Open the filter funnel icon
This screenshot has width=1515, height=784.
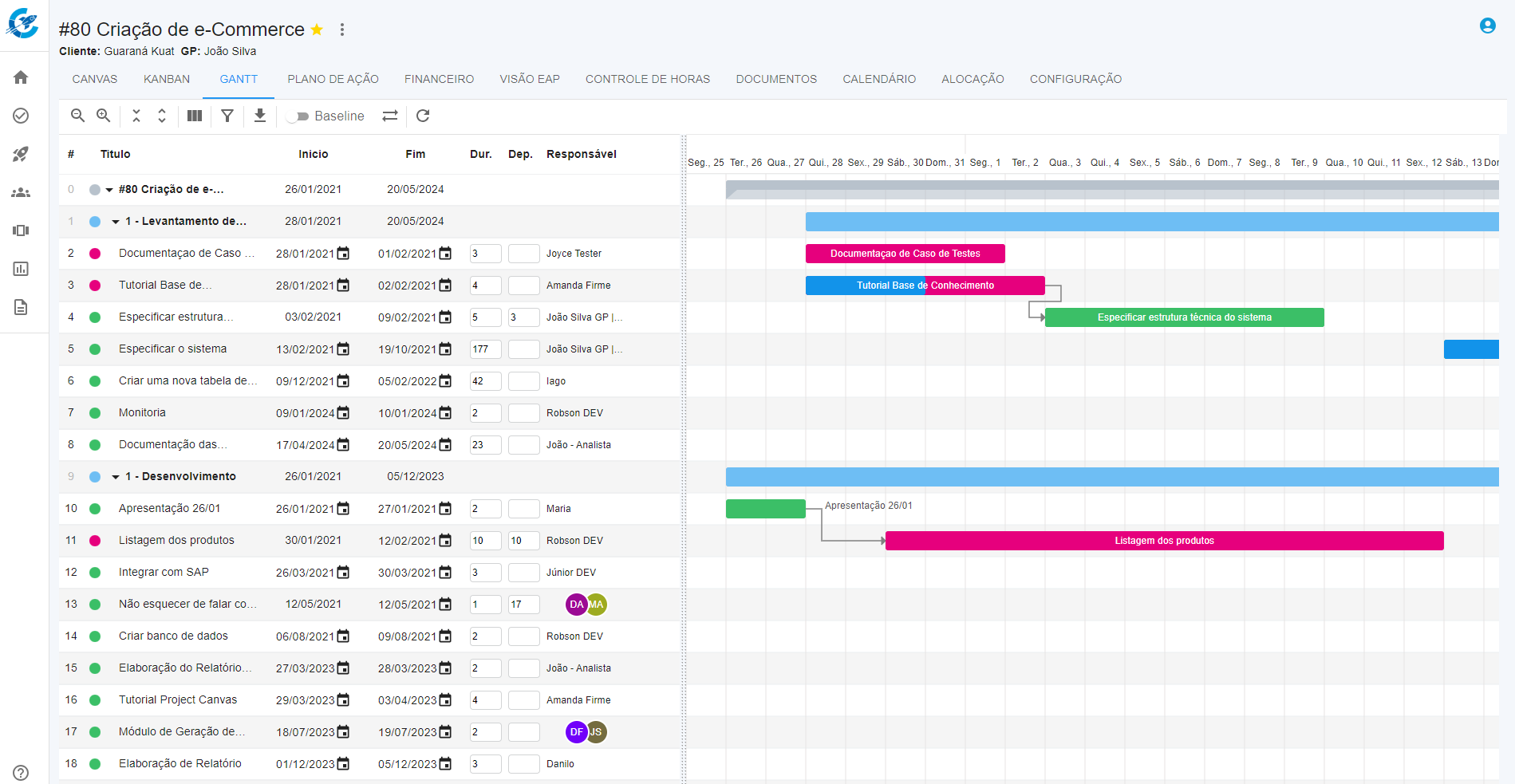click(227, 116)
